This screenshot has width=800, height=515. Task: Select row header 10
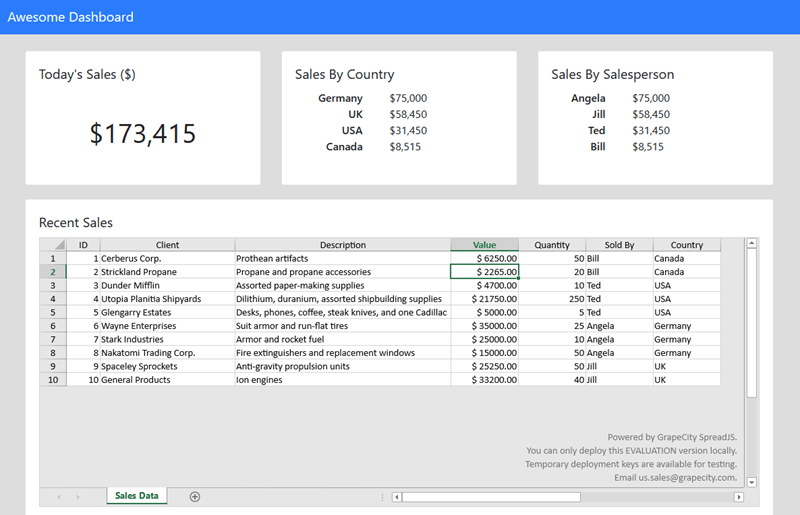[53, 379]
